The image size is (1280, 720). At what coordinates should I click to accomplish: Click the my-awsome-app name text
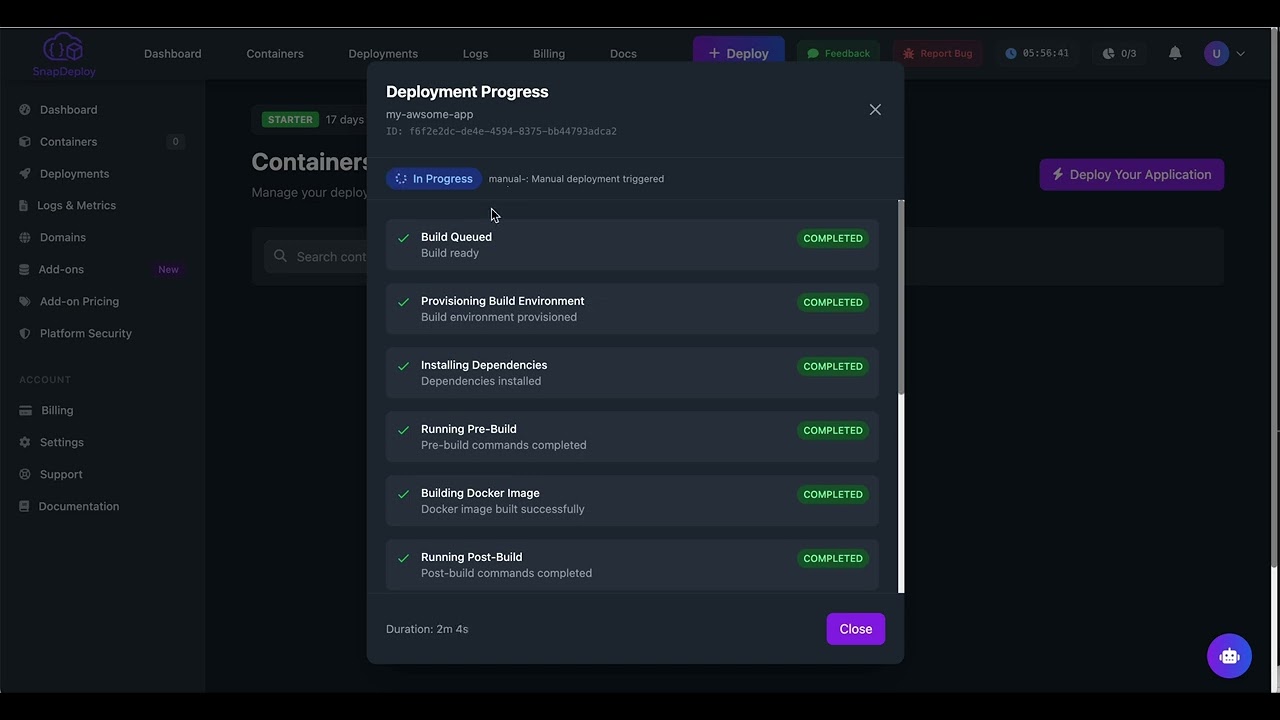430,114
